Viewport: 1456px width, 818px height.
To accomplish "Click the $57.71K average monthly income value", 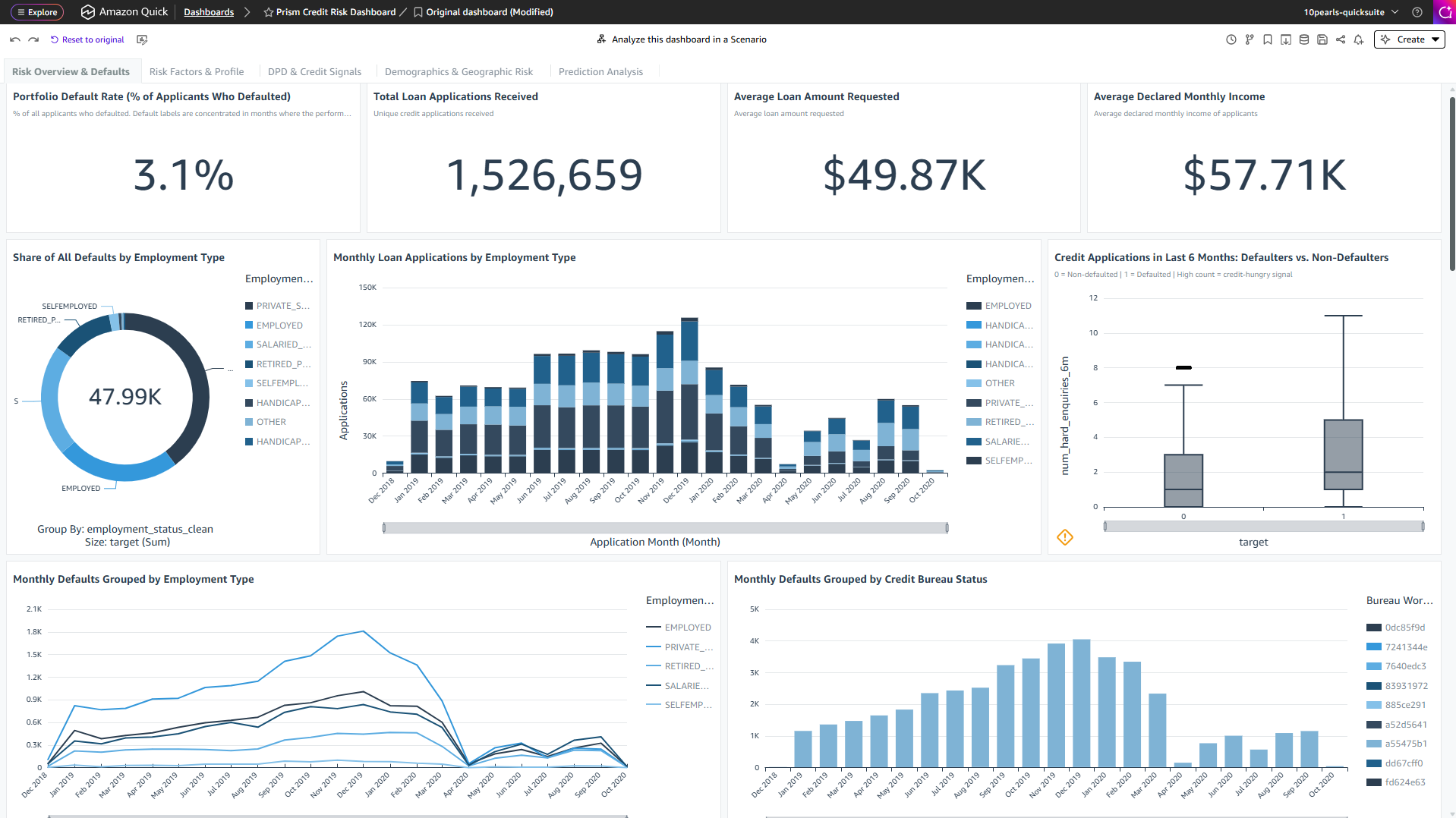I will pos(1265,175).
